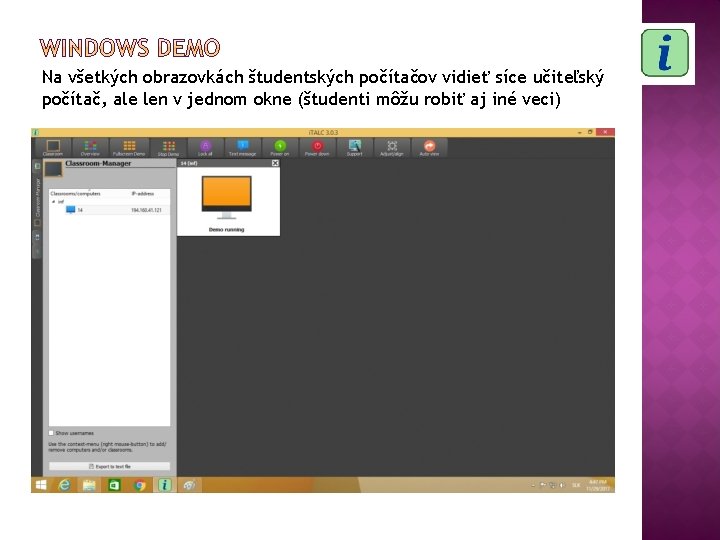
Task: Activate Auto view
Action: tap(429, 148)
